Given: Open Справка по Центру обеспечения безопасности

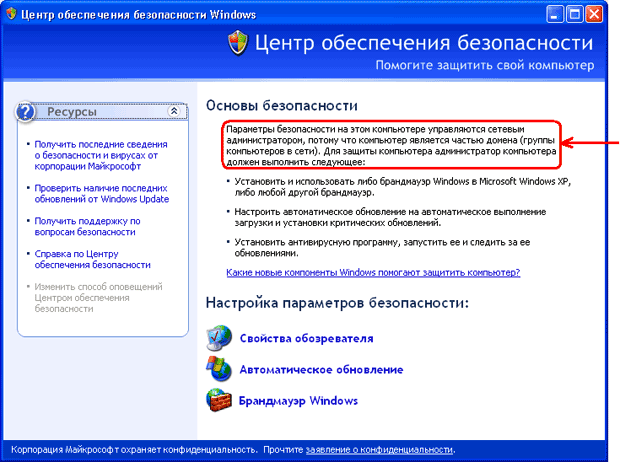Looking at the screenshot, I should point(92,259).
